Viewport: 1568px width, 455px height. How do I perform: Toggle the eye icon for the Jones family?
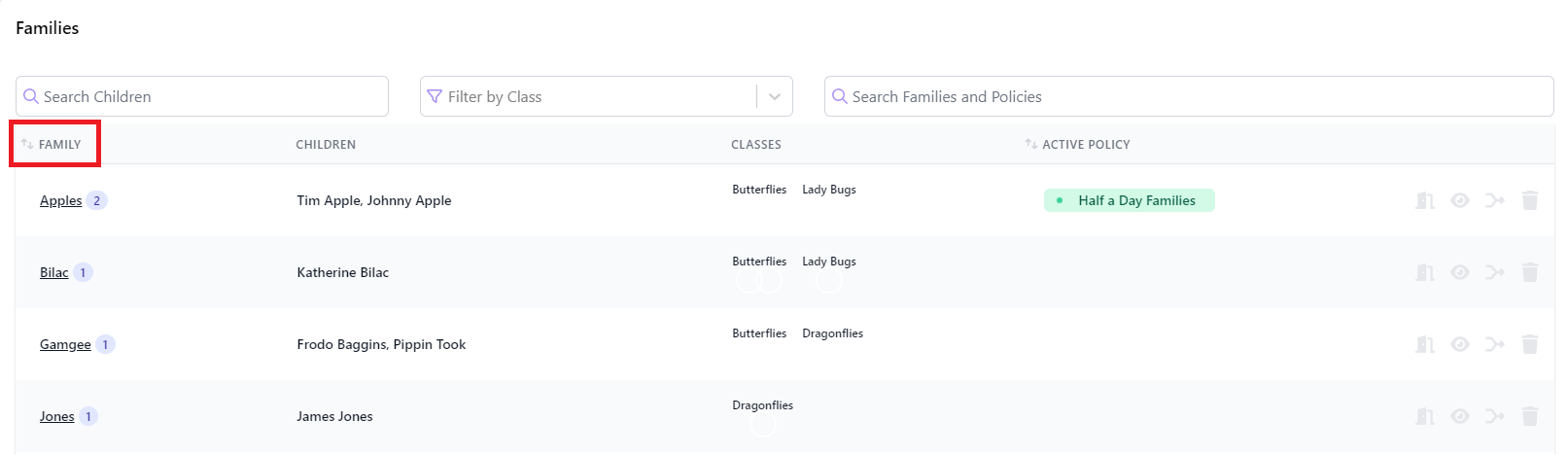tap(1460, 416)
